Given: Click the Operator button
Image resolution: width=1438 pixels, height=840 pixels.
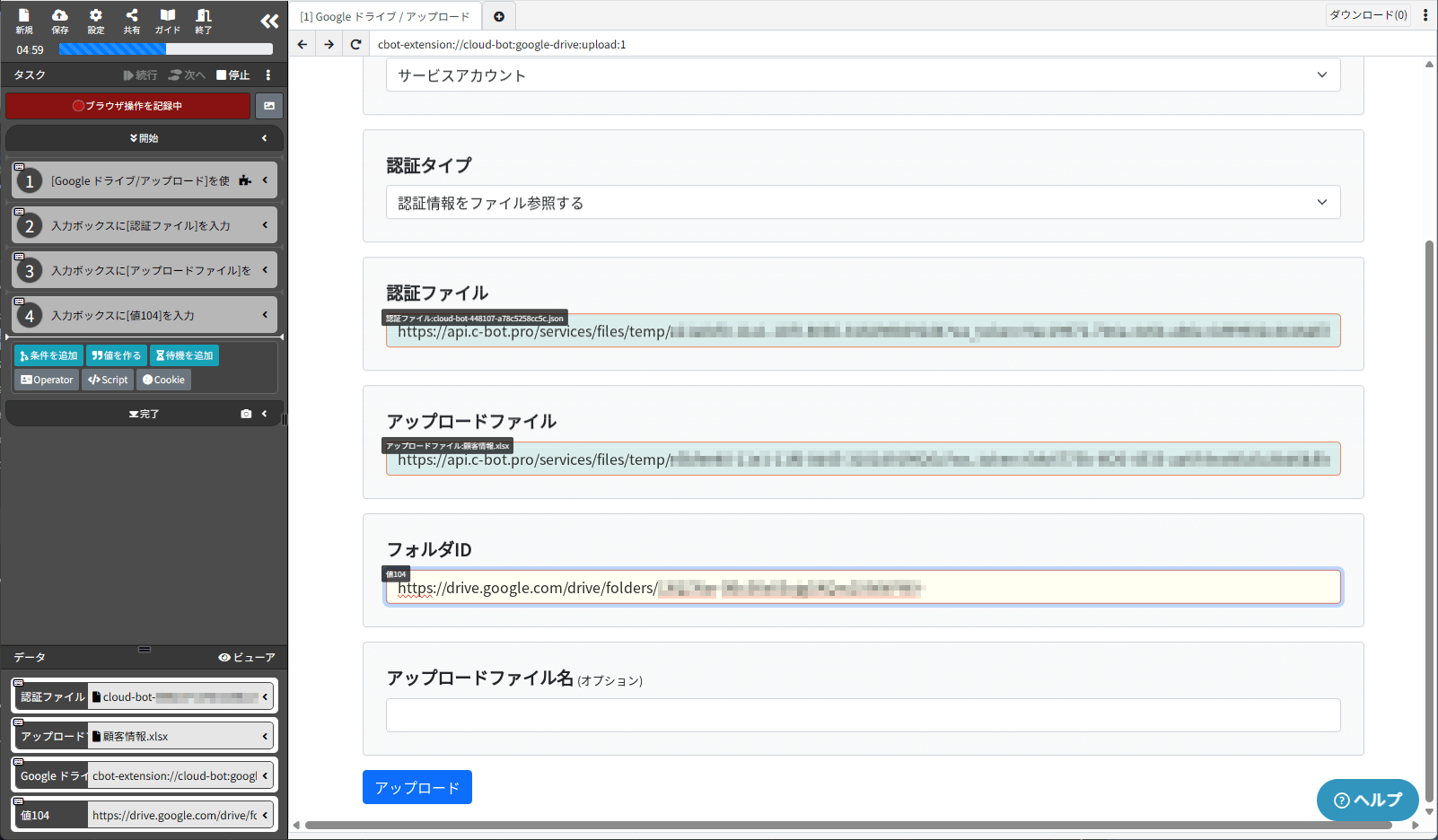Looking at the screenshot, I should pyautogui.click(x=47, y=381).
